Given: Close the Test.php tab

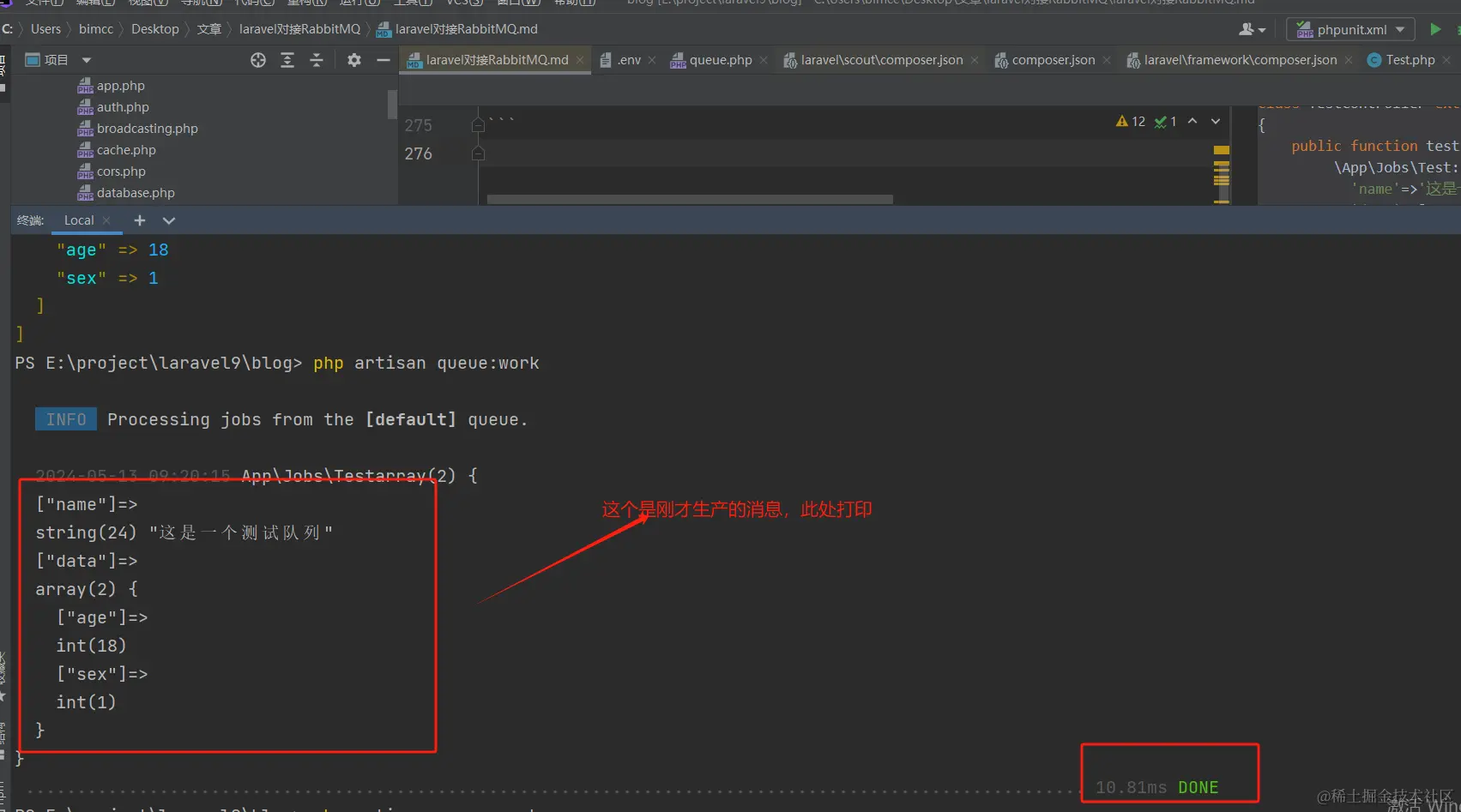Looking at the screenshot, I should pyautogui.click(x=1446, y=60).
